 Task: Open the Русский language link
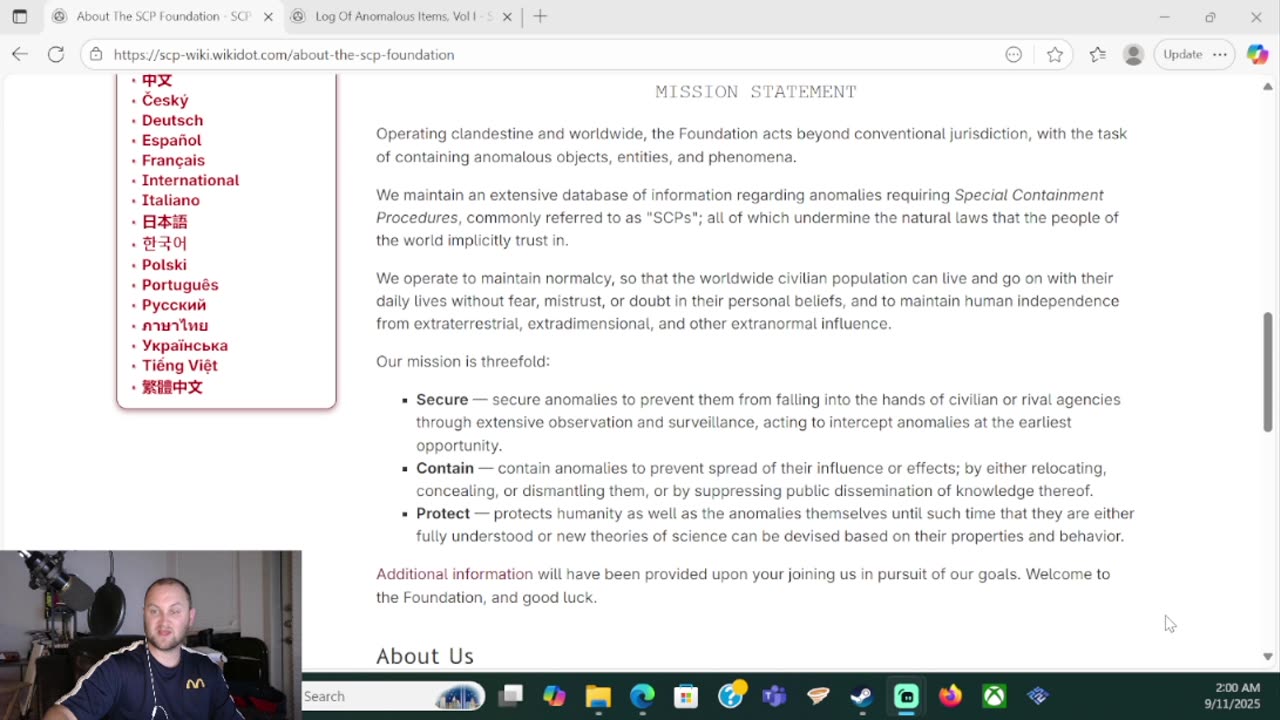coord(174,305)
